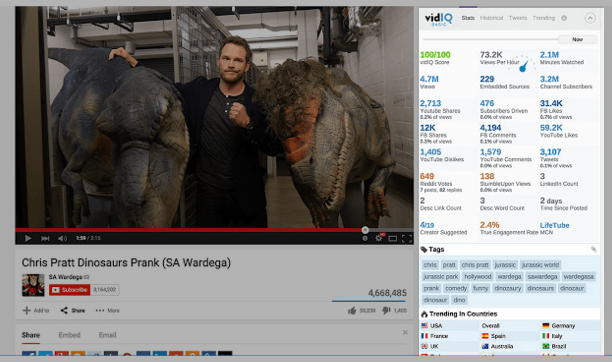
Task: Click the Germany flag icon
Action: 546,326
